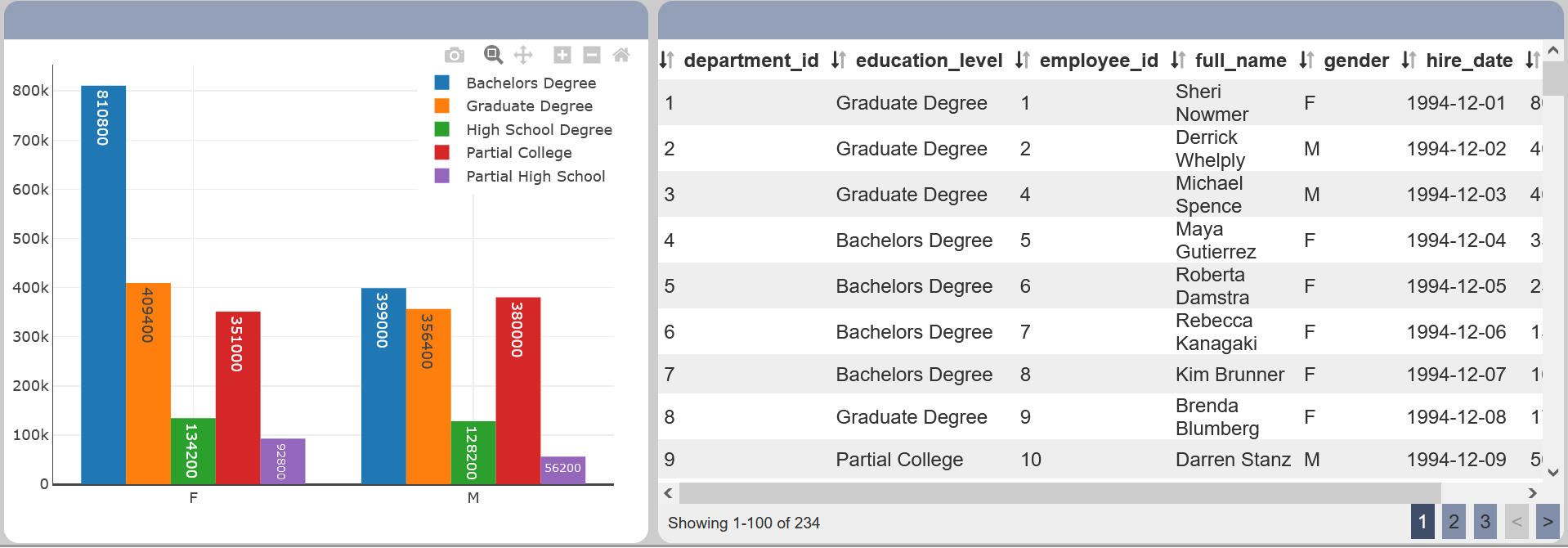Click the blue Bachelors Degree legend swatch
The width and height of the screenshot is (1568, 548).
point(442,83)
